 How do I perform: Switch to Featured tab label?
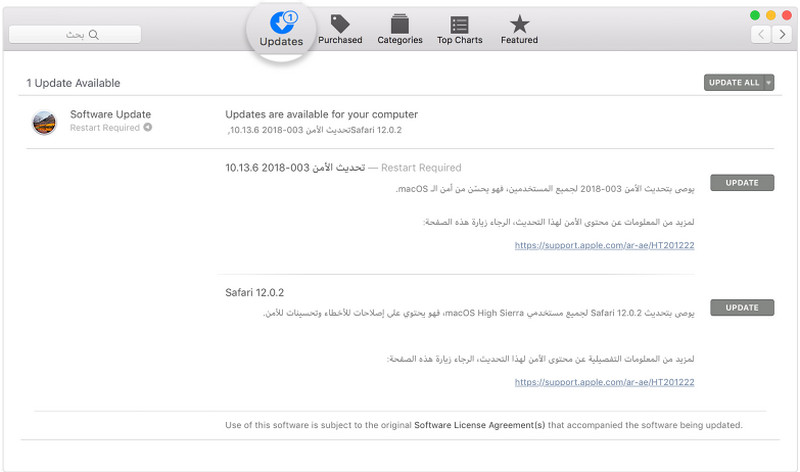click(519, 40)
